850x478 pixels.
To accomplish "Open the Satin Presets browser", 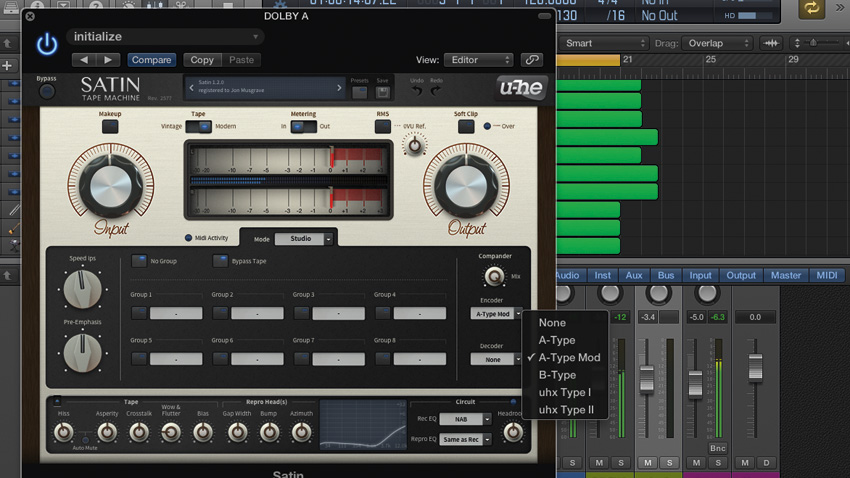I will point(359,92).
